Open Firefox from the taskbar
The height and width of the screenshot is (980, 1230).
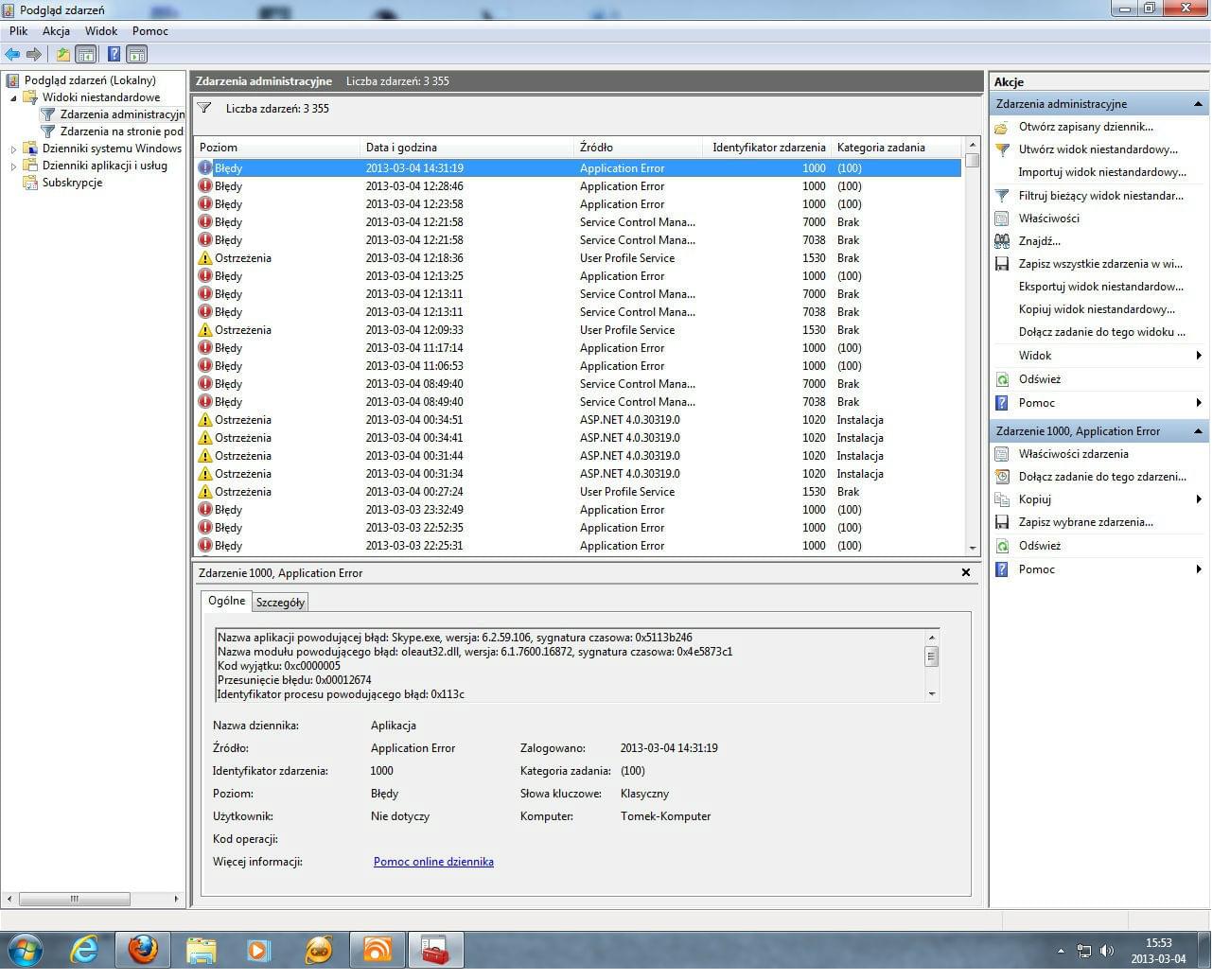pos(143,949)
